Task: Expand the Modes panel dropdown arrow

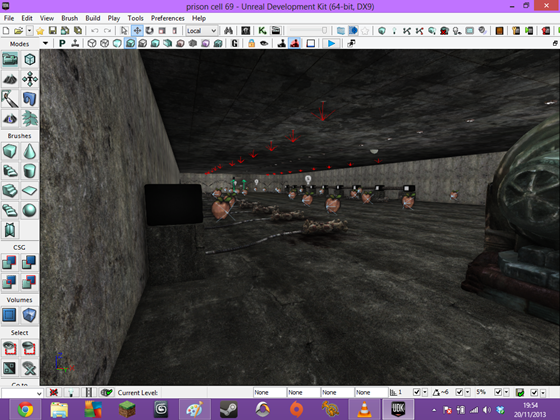Action: [45, 44]
